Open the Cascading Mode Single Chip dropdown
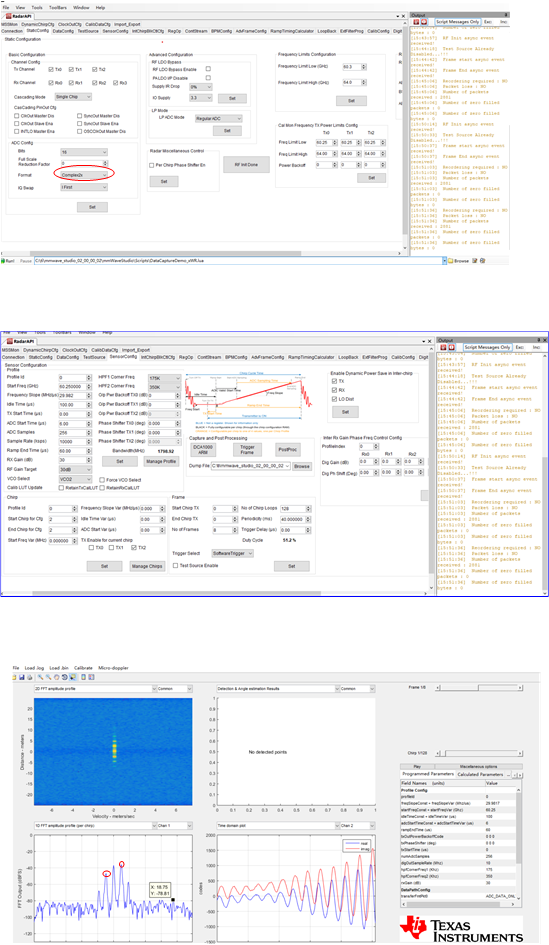This screenshot has height=945, width=549. (73, 97)
